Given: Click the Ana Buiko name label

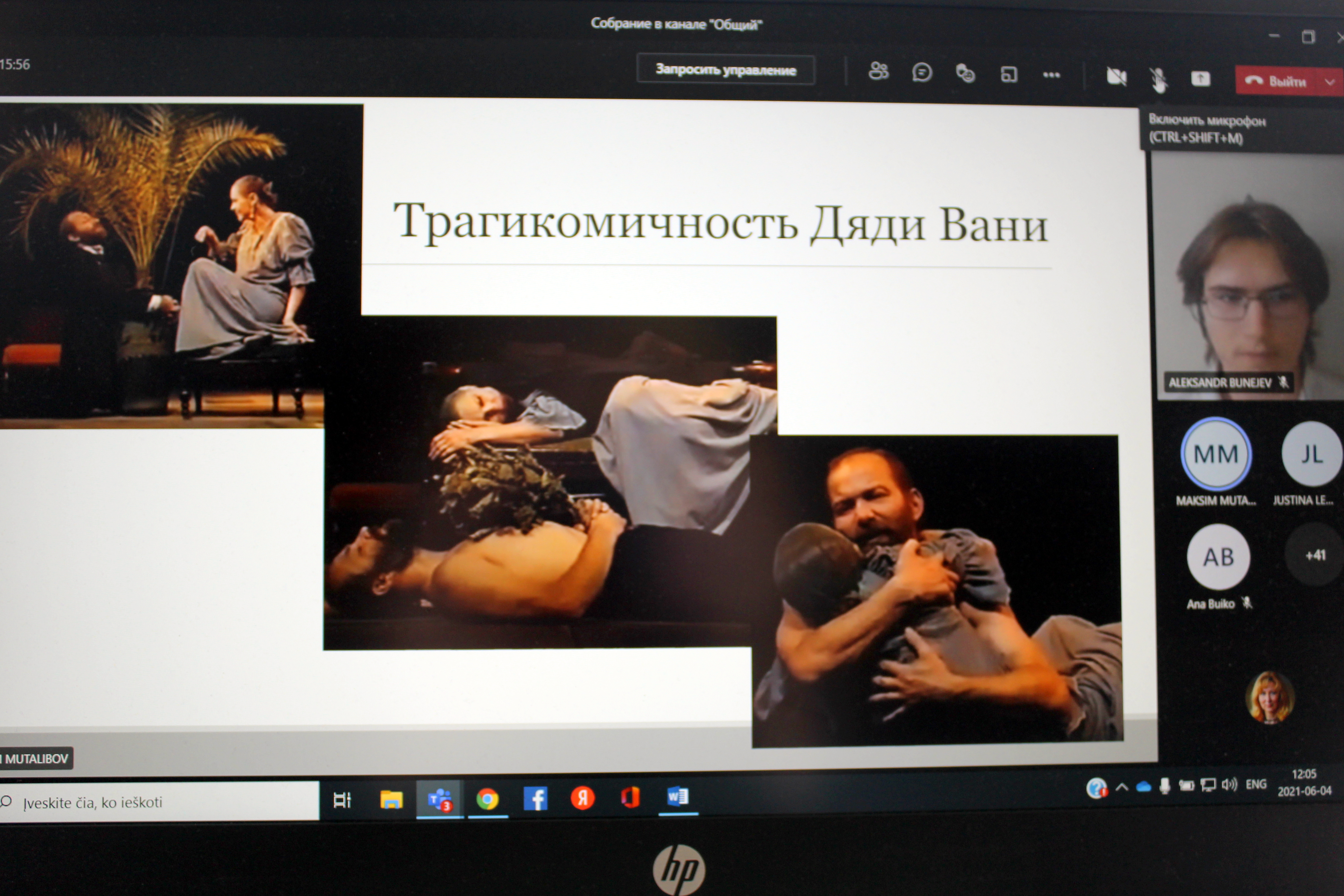Looking at the screenshot, I should (x=1210, y=604).
